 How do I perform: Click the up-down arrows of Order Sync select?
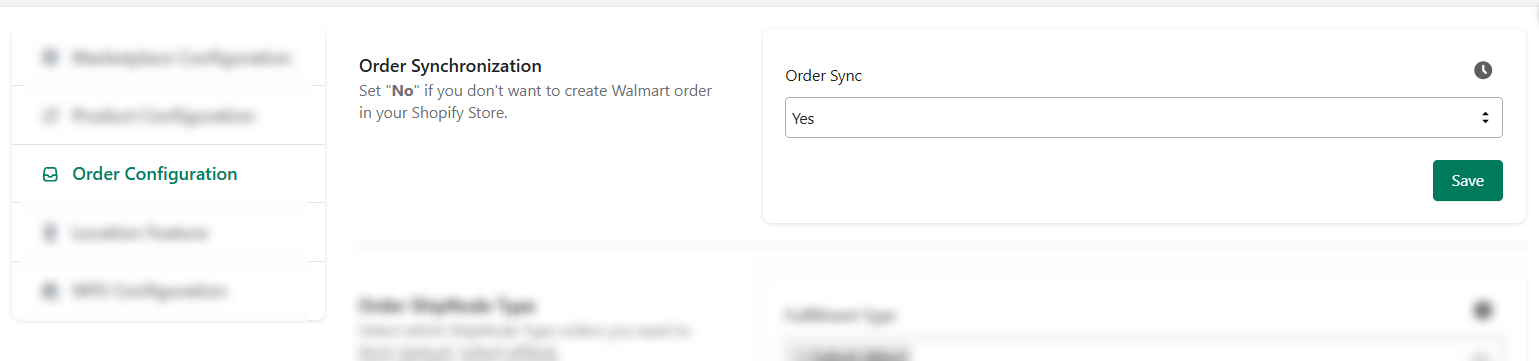pyautogui.click(x=1485, y=118)
